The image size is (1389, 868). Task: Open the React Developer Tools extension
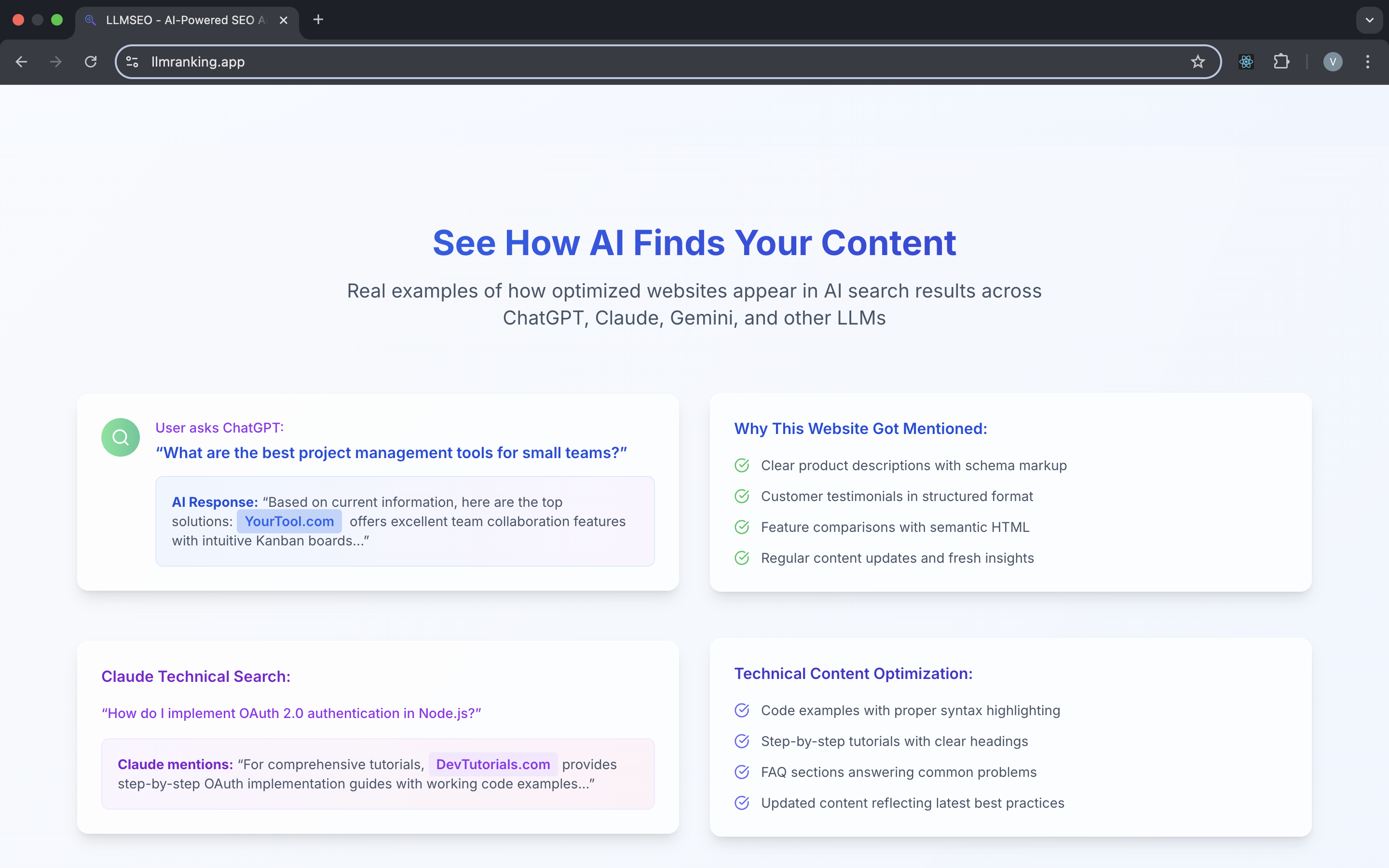[1246, 61]
